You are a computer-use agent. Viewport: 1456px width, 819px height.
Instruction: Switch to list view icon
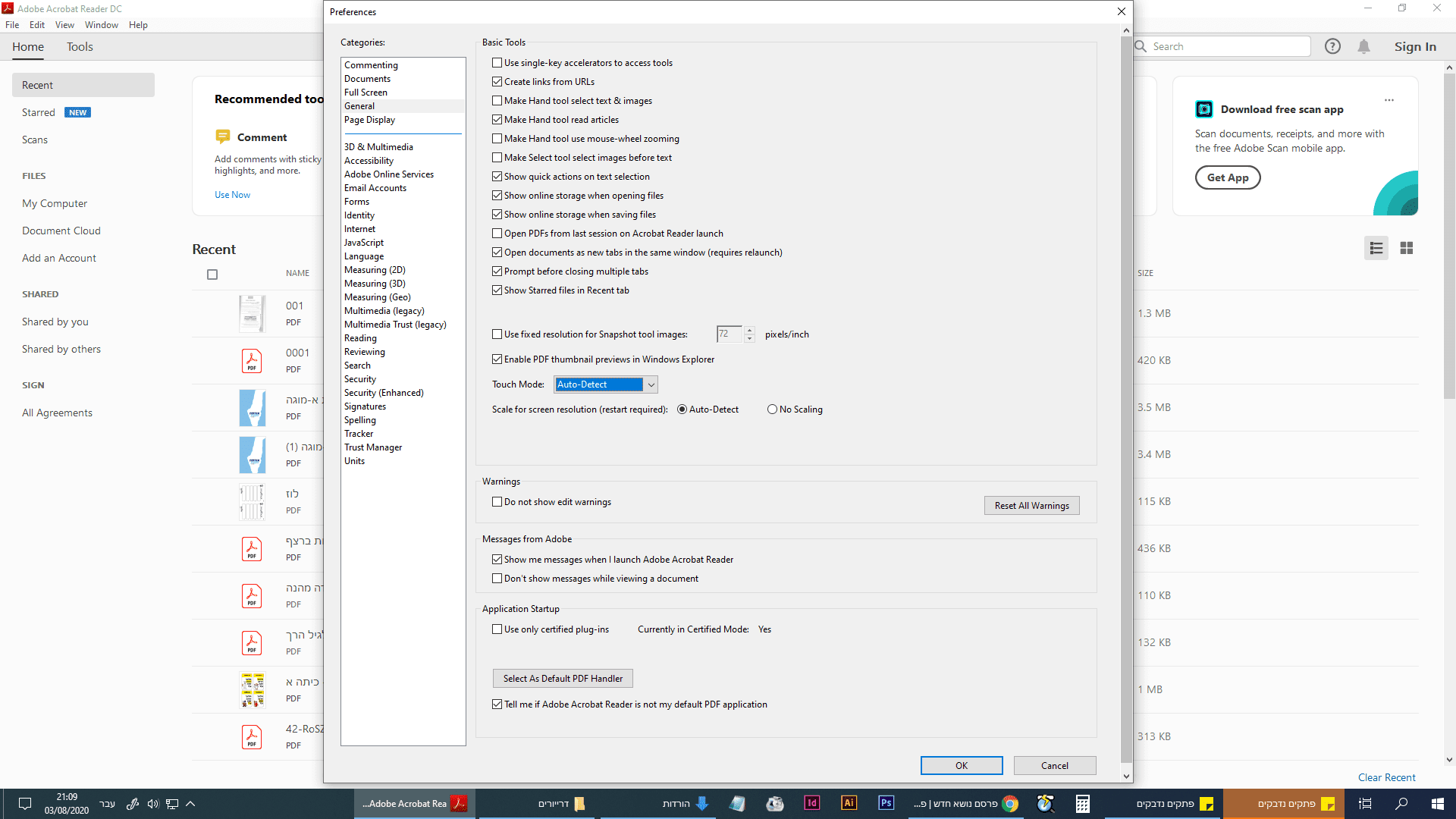pos(1376,248)
